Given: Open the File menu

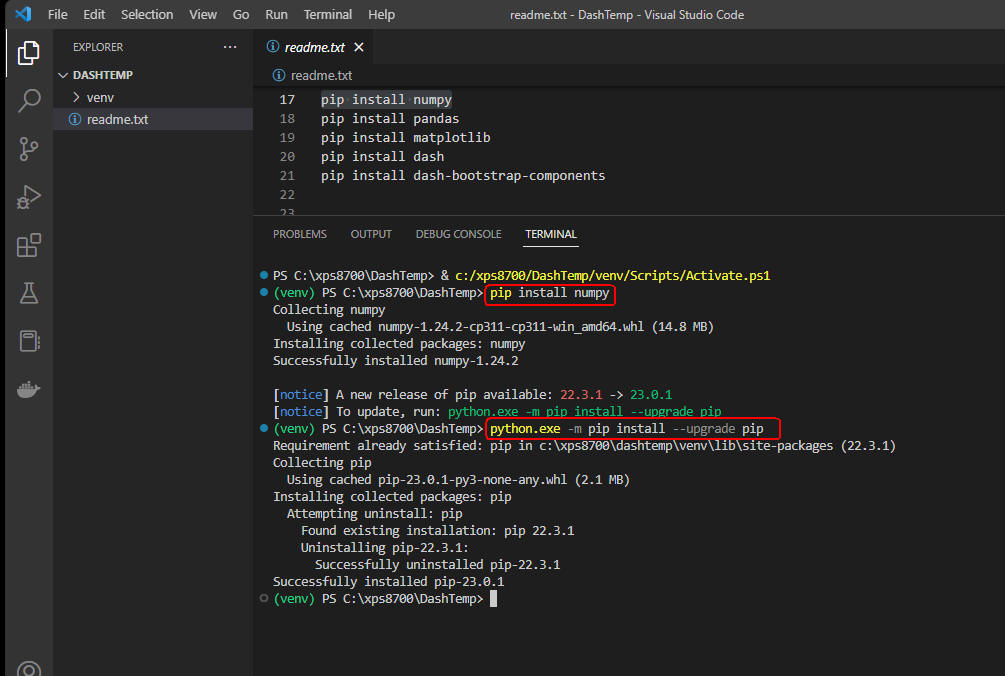Looking at the screenshot, I should tap(58, 14).
